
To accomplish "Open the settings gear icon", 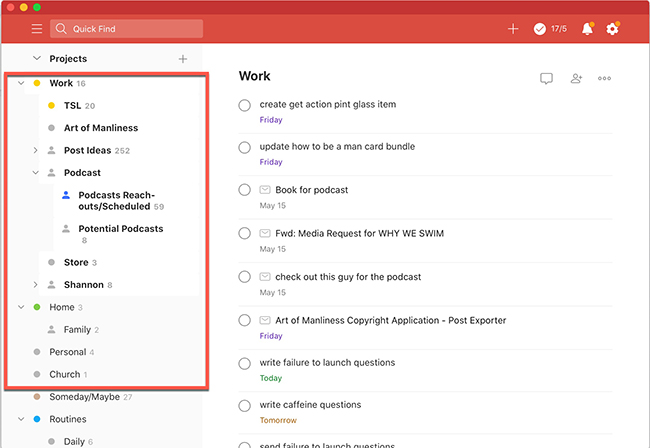I will click(612, 29).
